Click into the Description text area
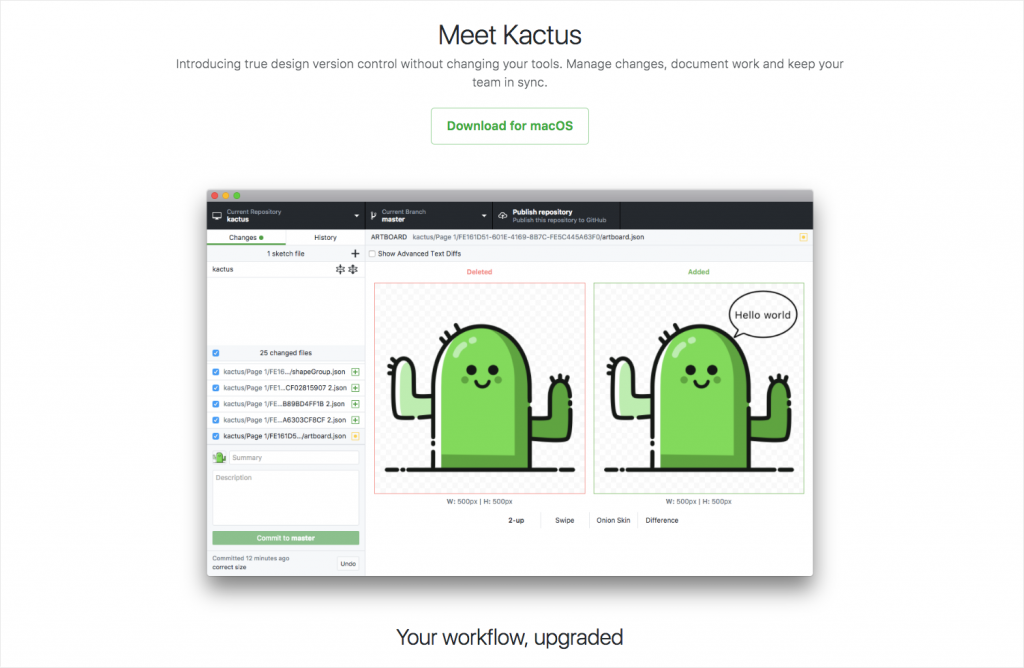The image size is (1024, 668). coord(285,498)
